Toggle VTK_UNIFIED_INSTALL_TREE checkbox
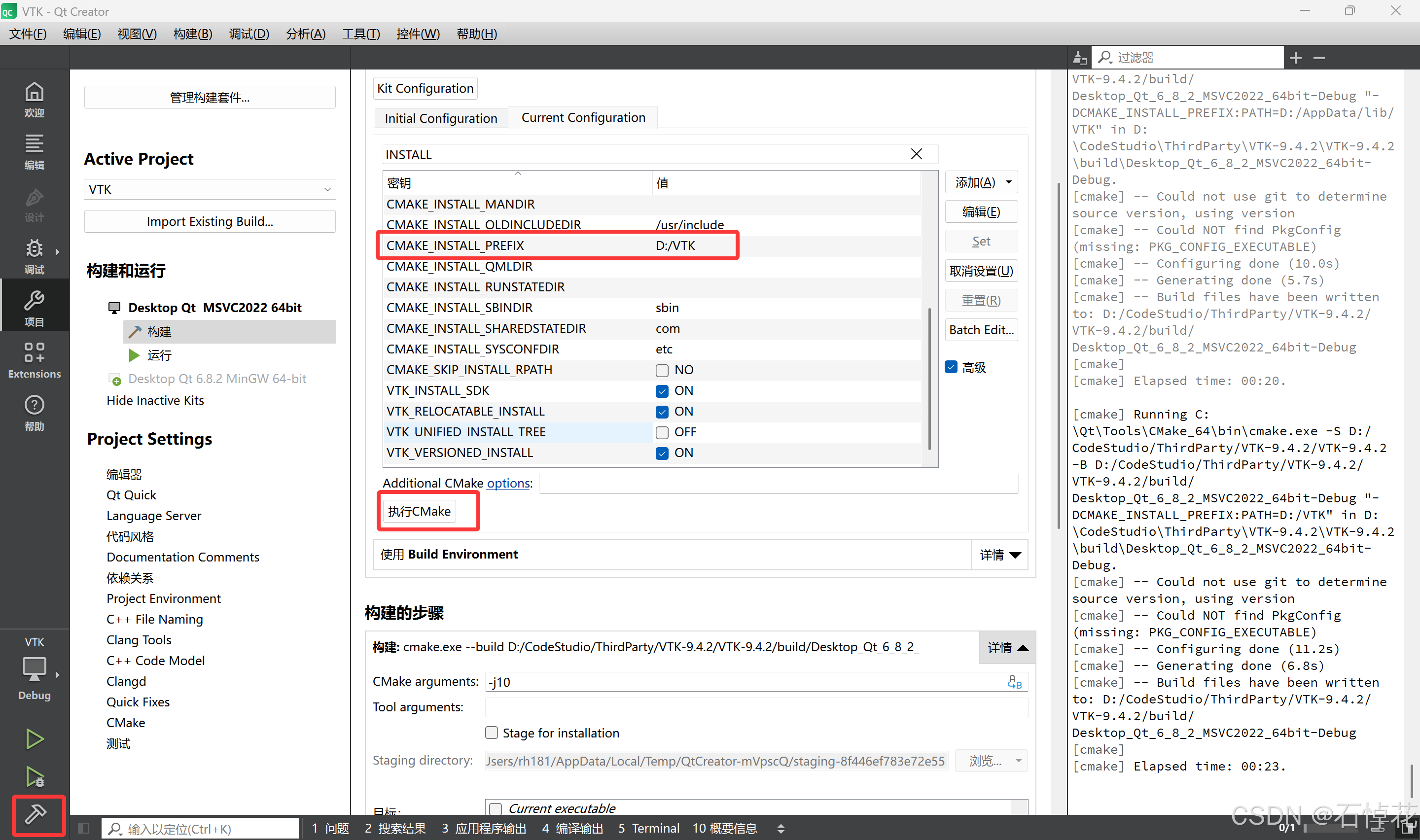1420x840 pixels. pos(662,432)
